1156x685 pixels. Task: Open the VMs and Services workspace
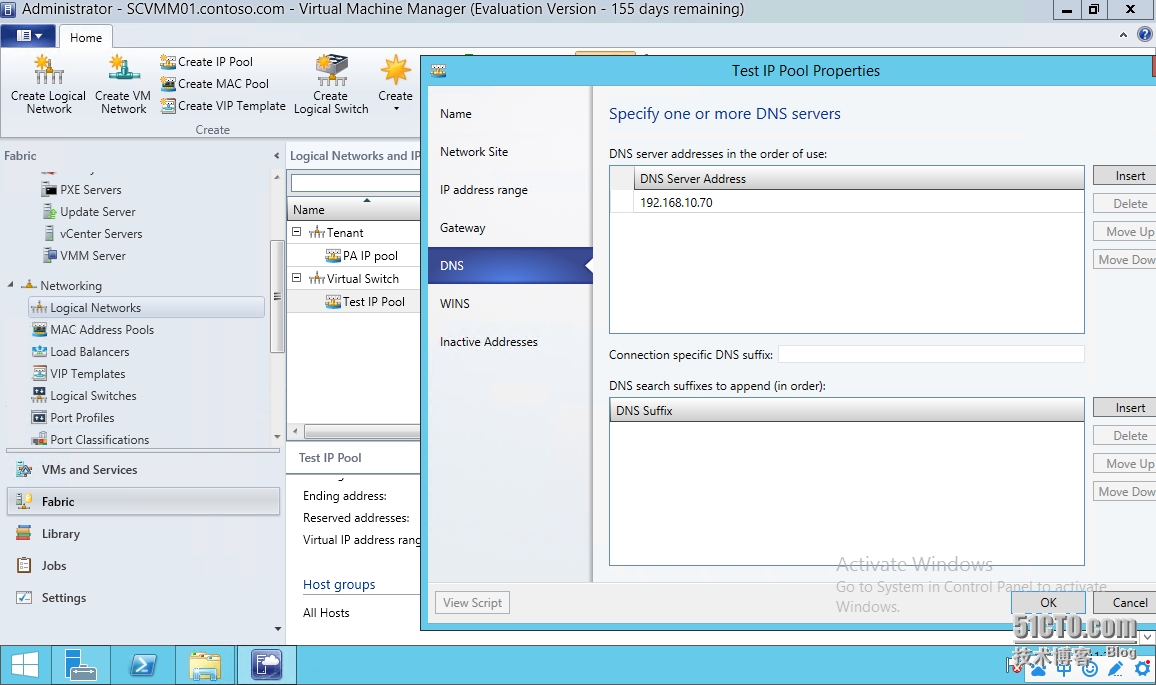click(x=143, y=470)
